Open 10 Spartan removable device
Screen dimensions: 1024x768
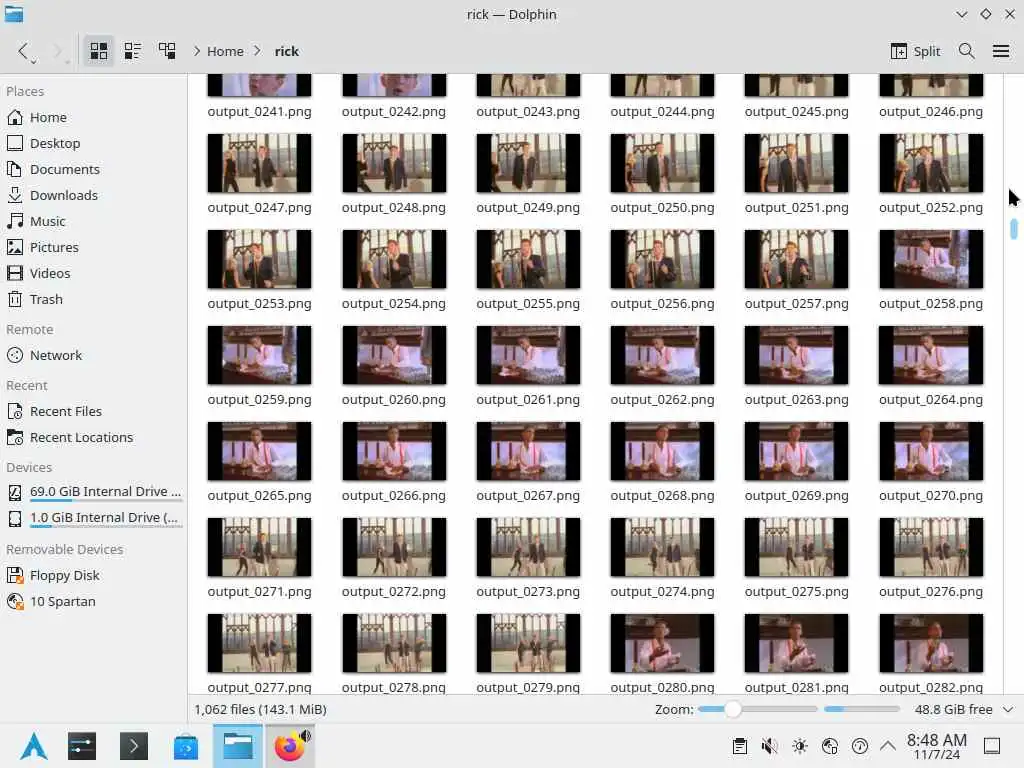[x=93, y=601]
